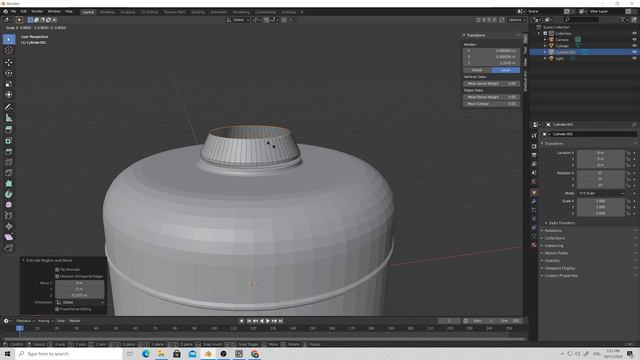The width and height of the screenshot is (640, 360).
Task: Enable the Proportional Editing checkbox
Action: click(57, 309)
